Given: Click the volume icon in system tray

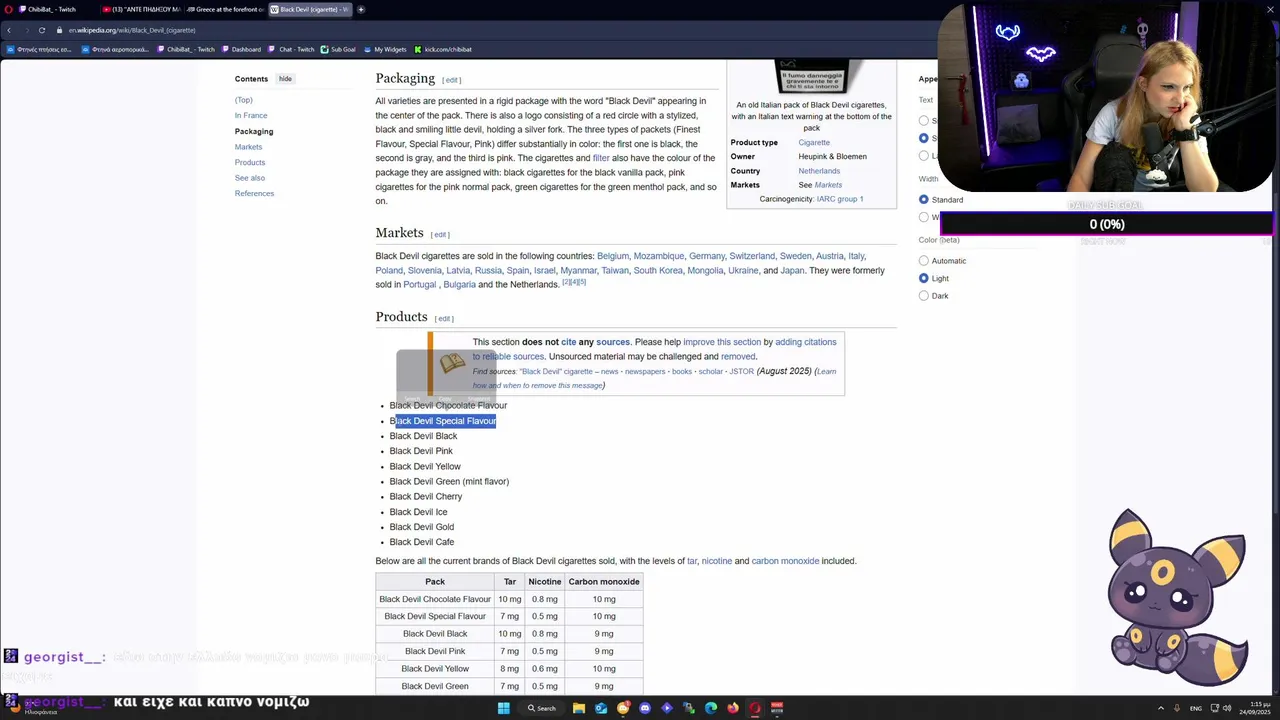Looking at the screenshot, I should (1227, 708).
